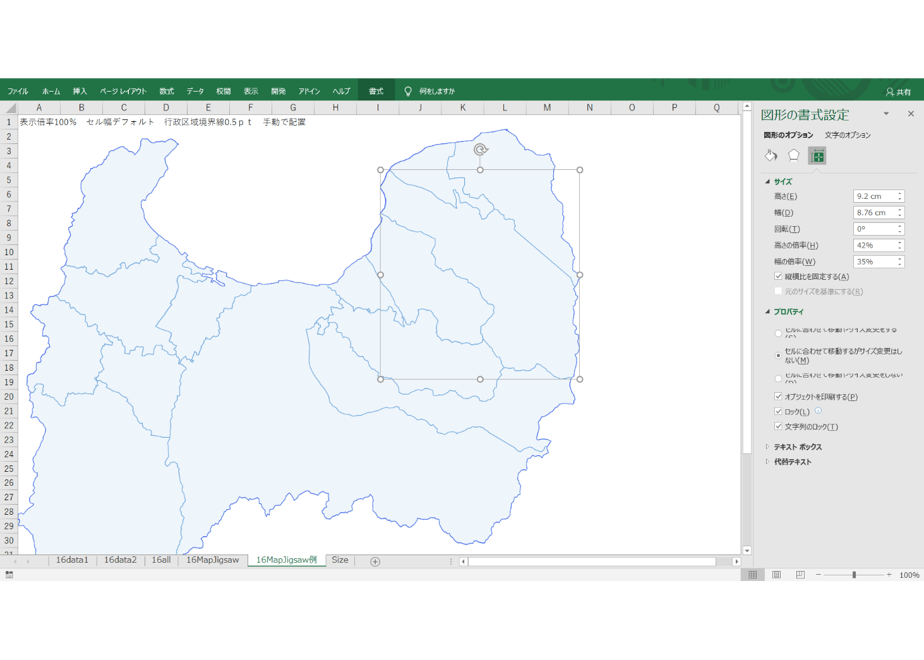Collapse the サイズ section
The image size is (924, 660).
tap(767, 182)
